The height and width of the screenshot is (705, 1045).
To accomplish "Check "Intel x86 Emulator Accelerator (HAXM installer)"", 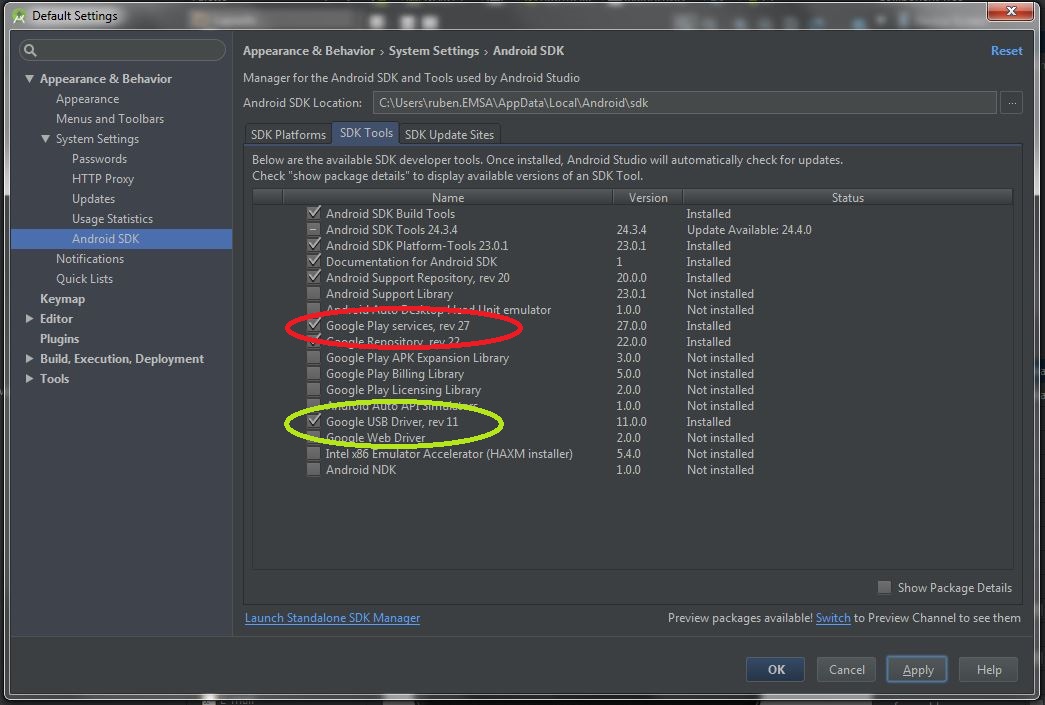I will [313, 453].
